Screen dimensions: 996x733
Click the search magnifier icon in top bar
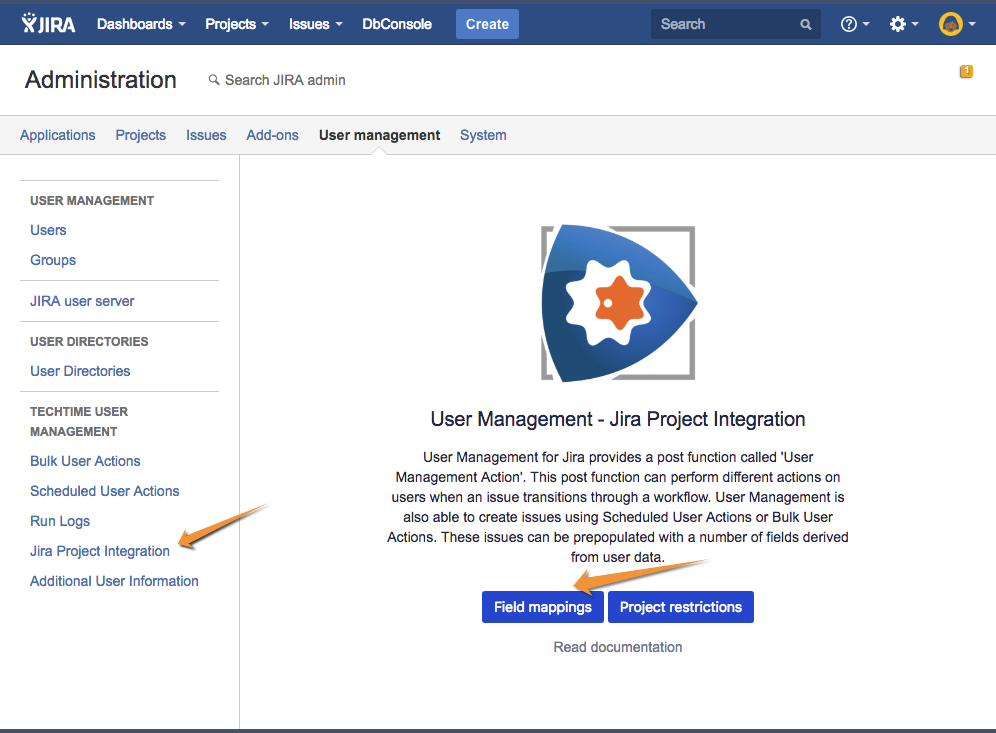(805, 25)
